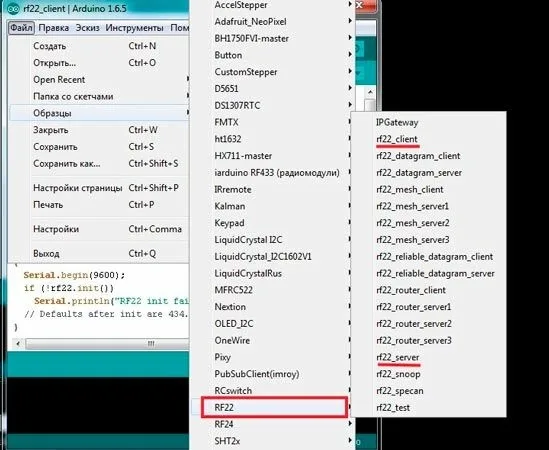
Task: Open rf22_datagram_server example
Action: [x=429, y=173]
